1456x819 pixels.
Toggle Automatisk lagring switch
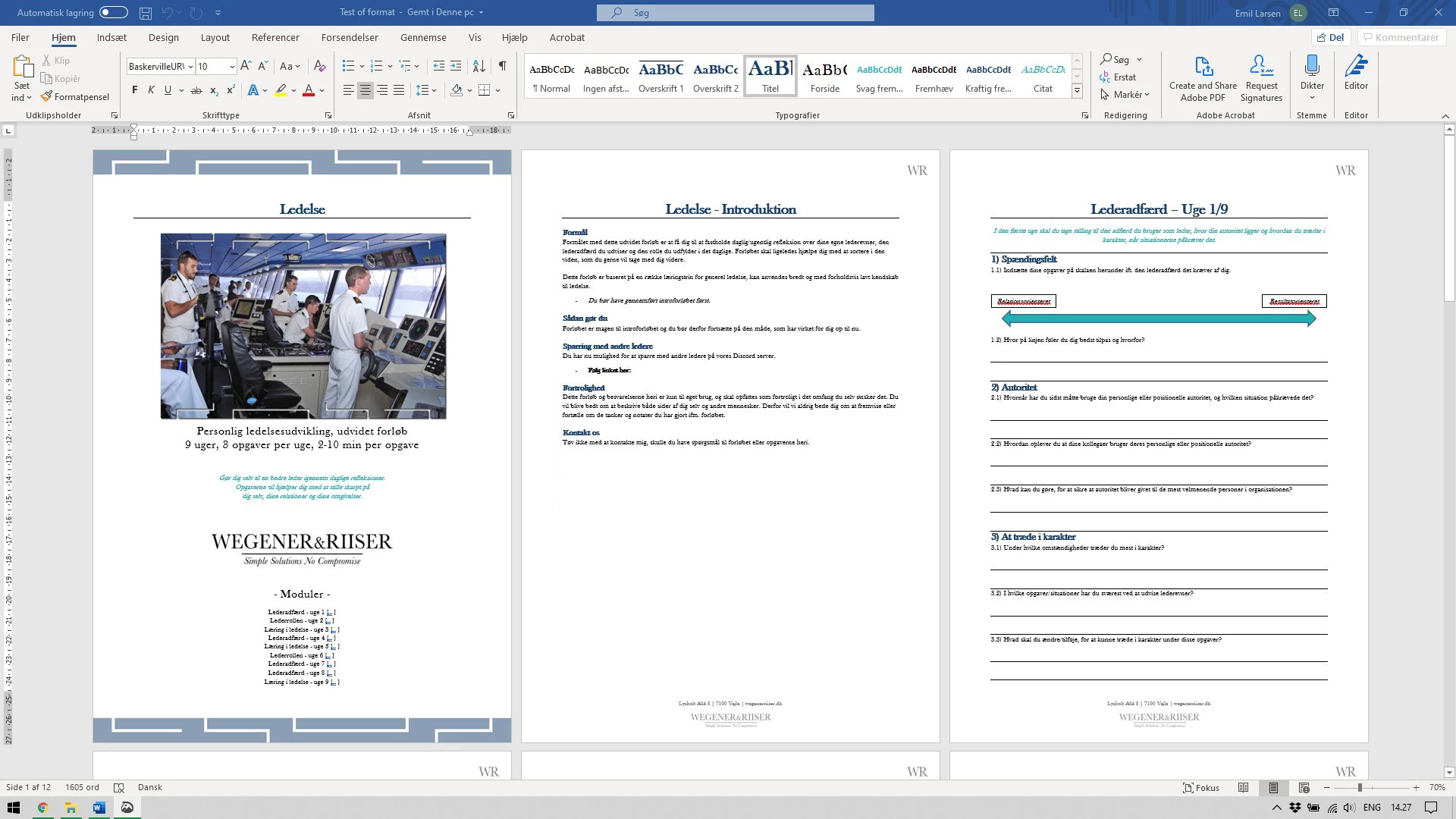114,12
